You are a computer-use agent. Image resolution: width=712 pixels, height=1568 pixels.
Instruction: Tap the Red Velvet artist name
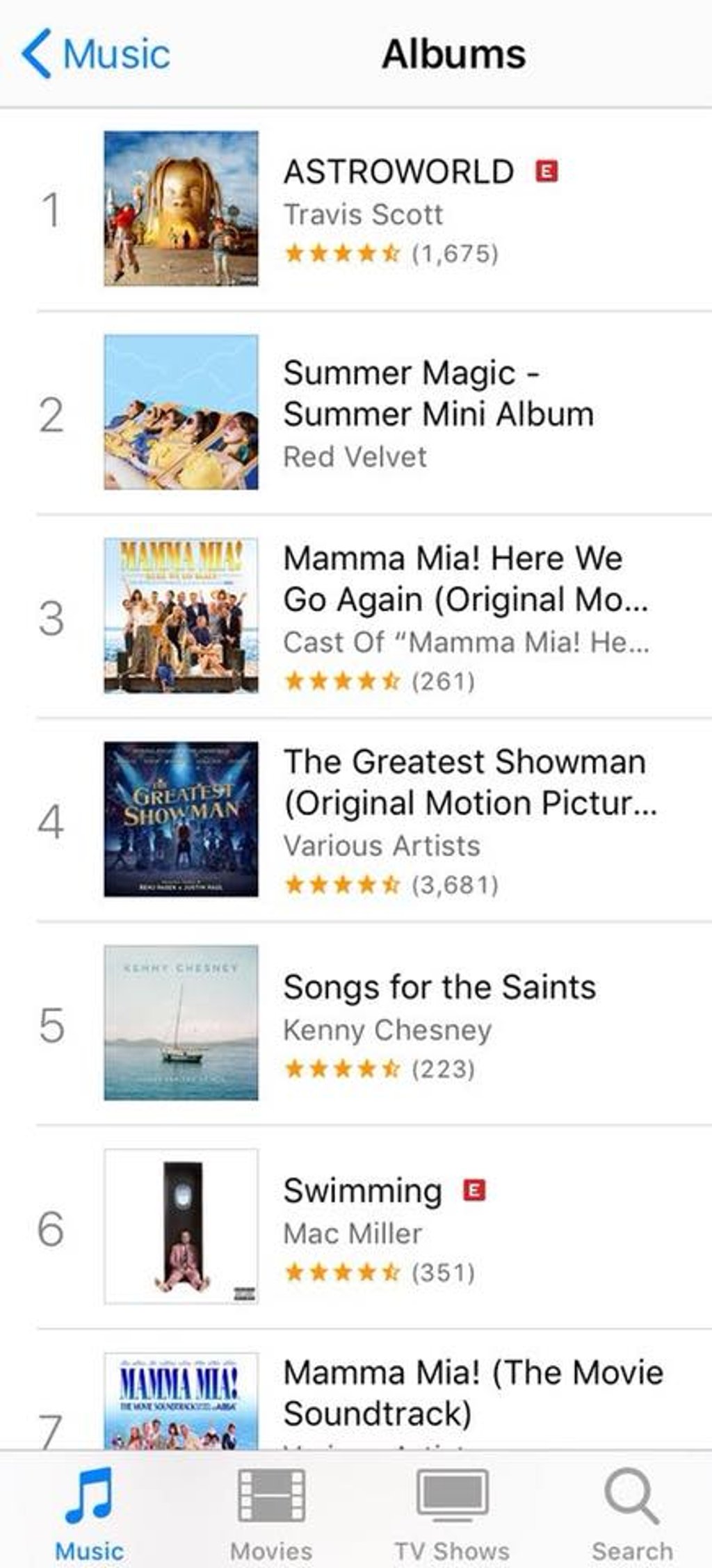tap(355, 457)
